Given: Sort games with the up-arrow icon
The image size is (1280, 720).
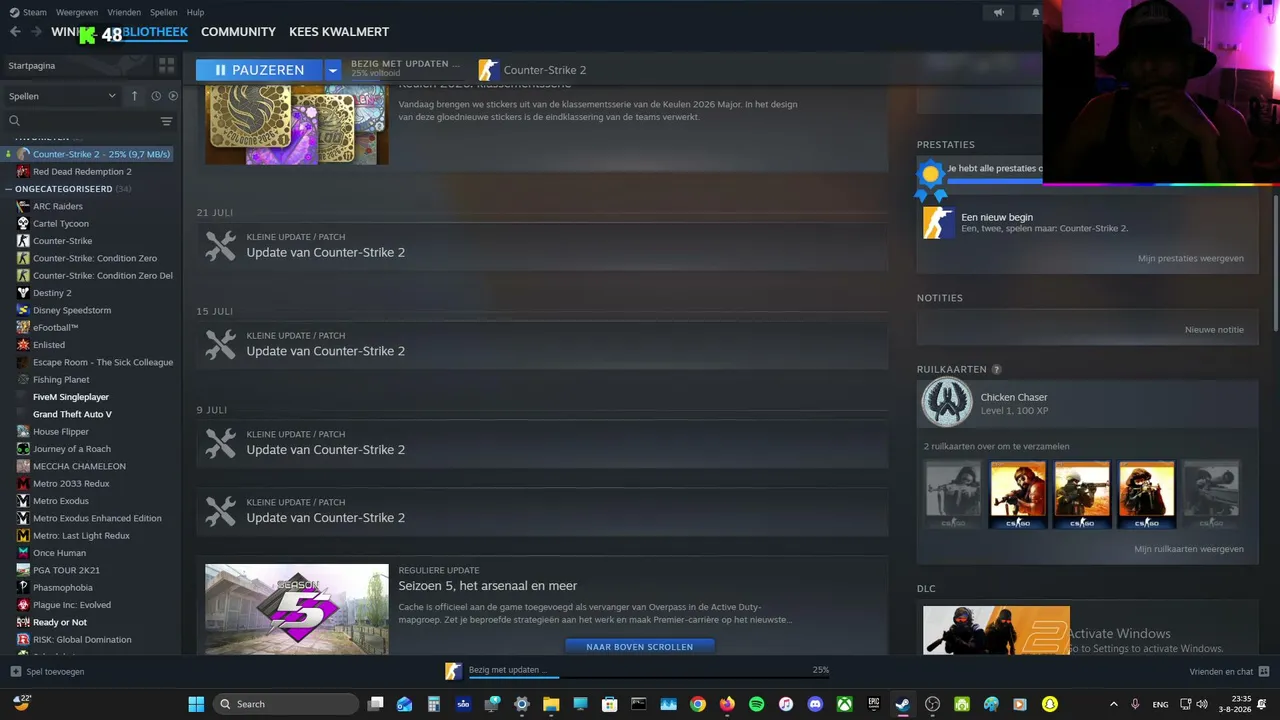Looking at the screenshot, I should (134, 96).
